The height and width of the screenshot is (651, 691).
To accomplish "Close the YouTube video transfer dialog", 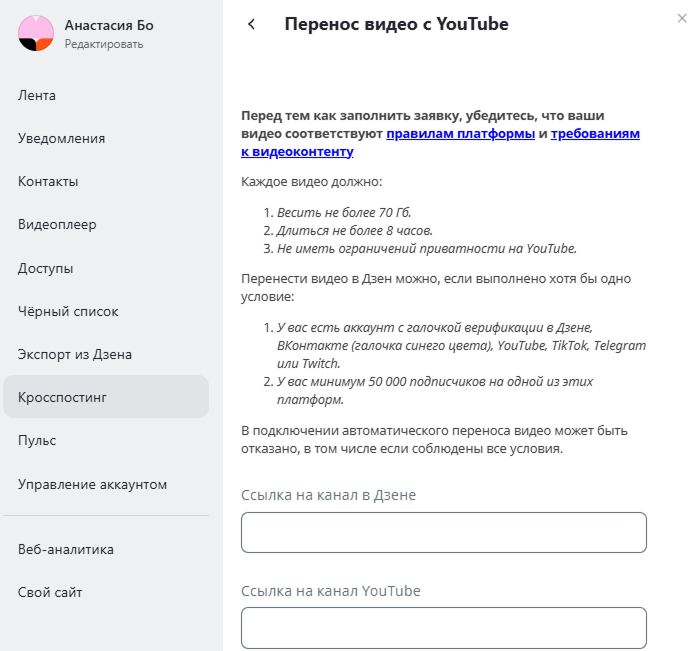I will coord(681,17).
